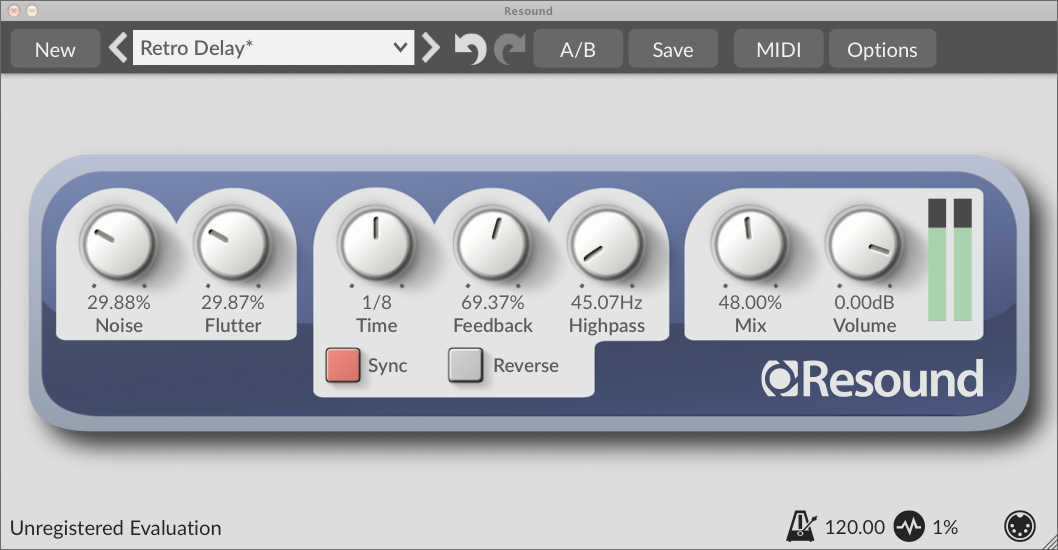Click the 120.00 tempo value
The width and height of the screenshot is (1058, 550).
[x=855, y=527]
